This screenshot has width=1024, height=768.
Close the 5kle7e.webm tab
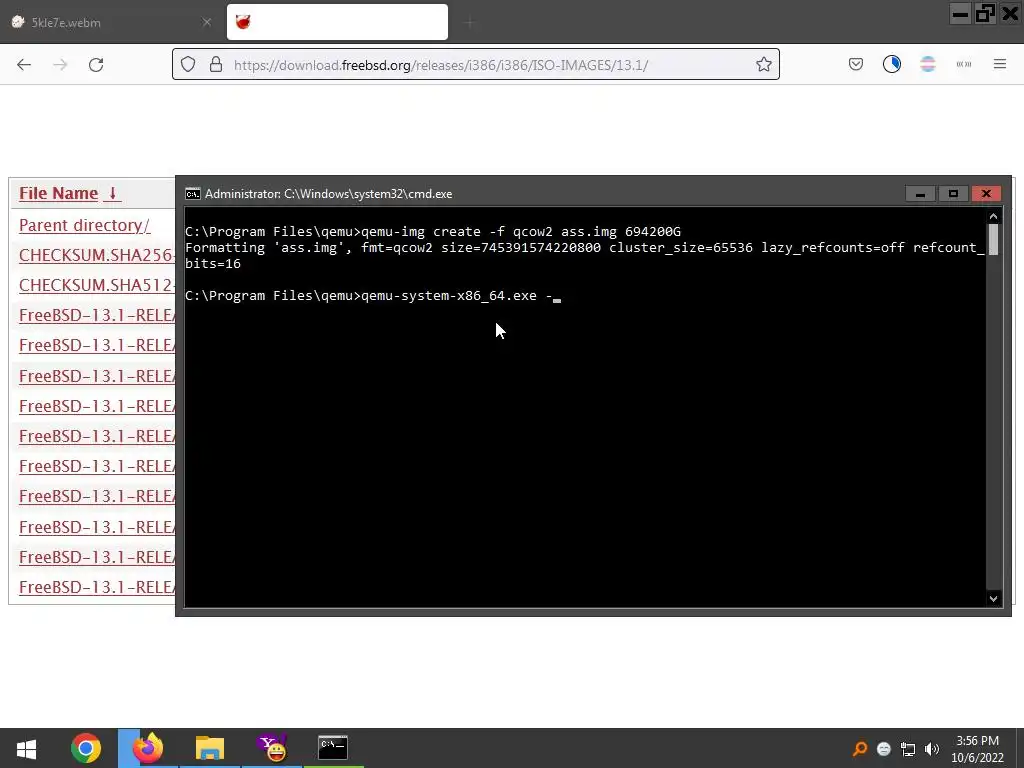tap(206, 22)
